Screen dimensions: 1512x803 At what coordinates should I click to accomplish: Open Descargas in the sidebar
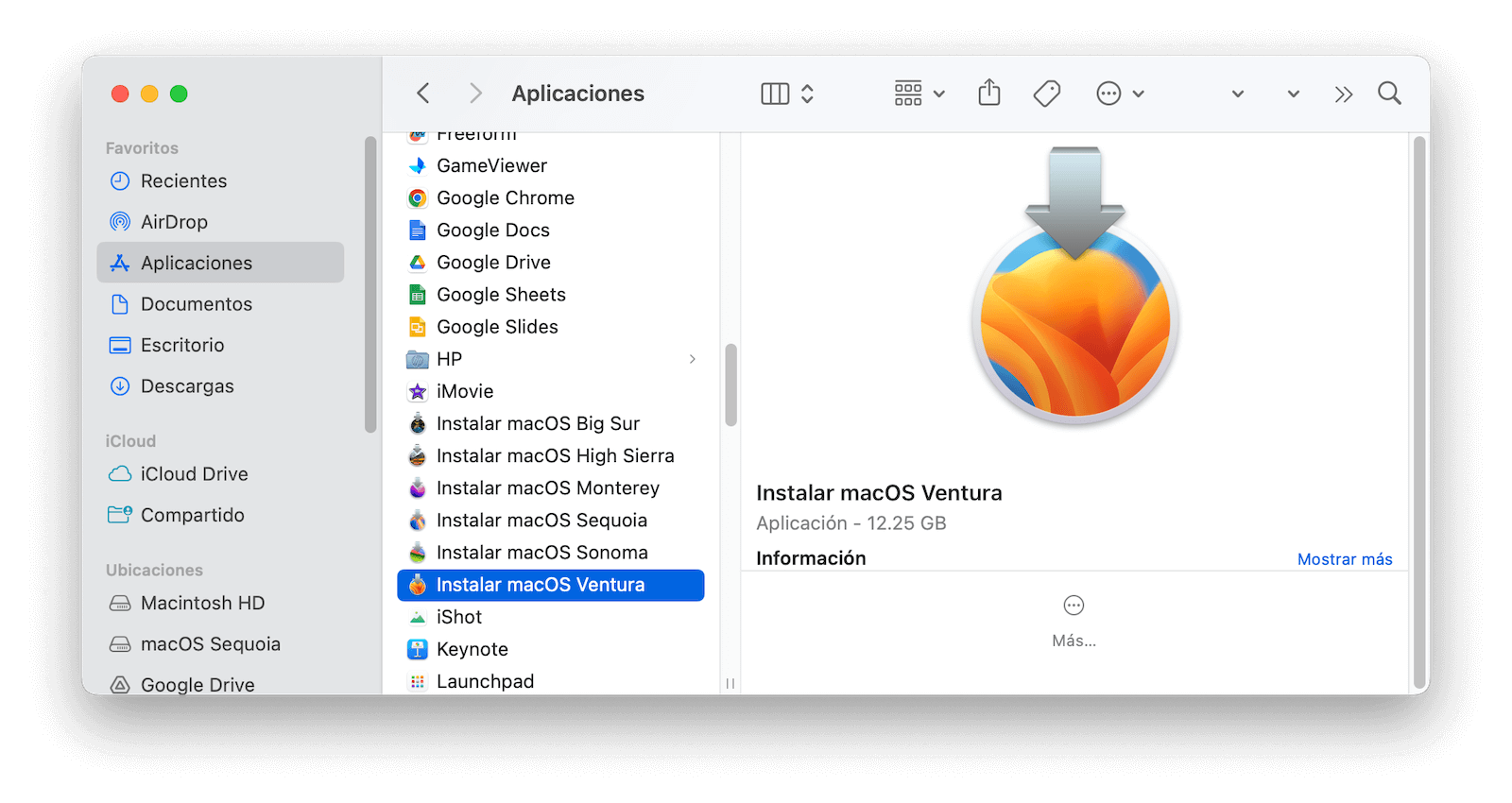click(x=220, y=386)
